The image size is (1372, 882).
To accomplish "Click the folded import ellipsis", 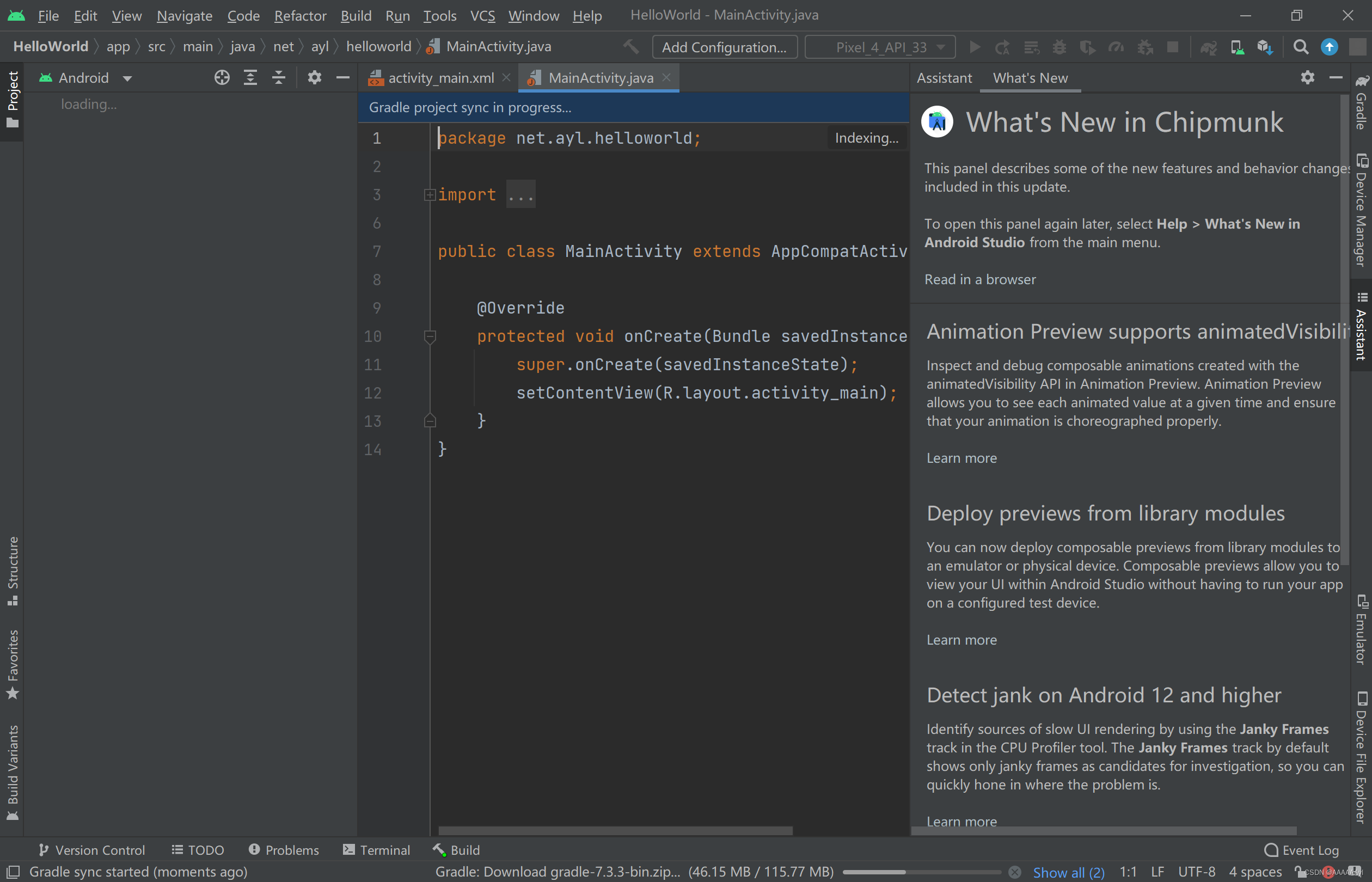I will coord(520,195).
